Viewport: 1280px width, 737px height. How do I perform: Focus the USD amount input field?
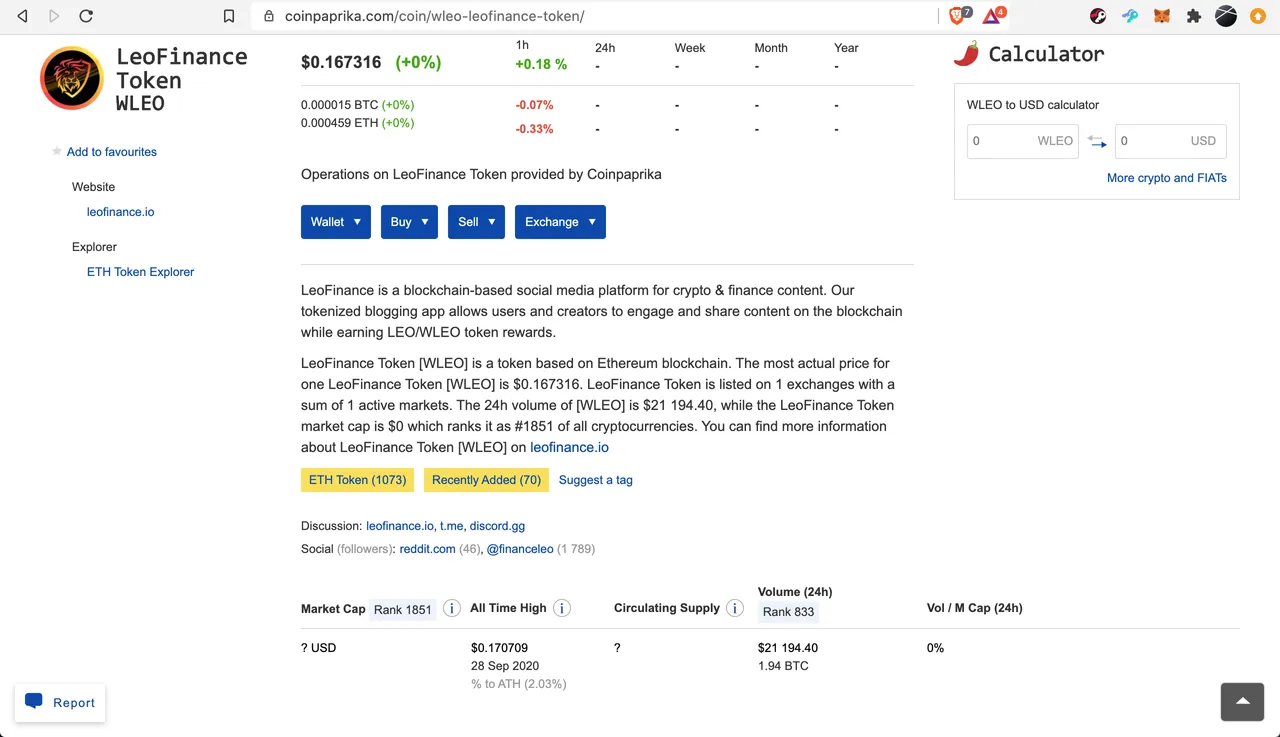1170,141
